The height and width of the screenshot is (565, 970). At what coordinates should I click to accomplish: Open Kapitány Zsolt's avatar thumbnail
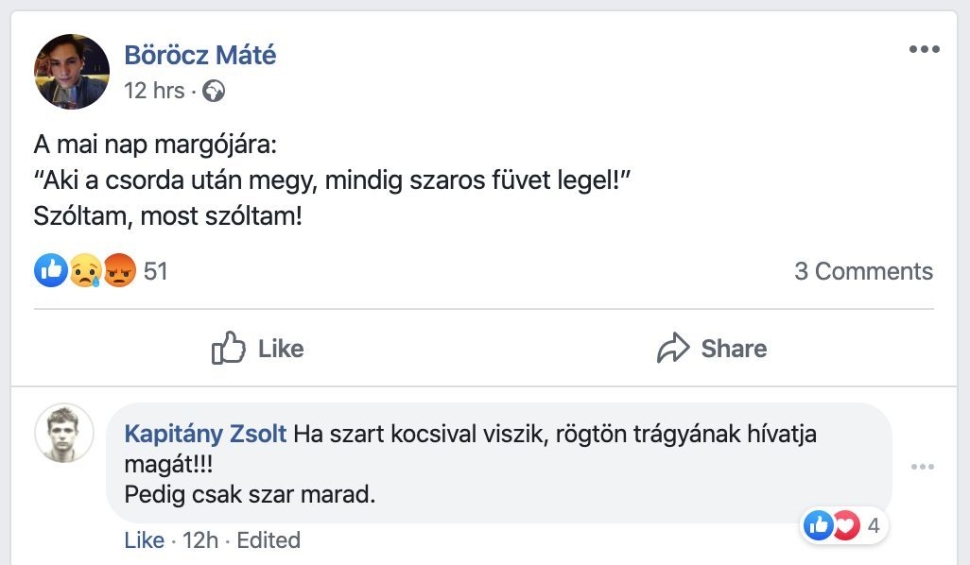coord(64,433)
